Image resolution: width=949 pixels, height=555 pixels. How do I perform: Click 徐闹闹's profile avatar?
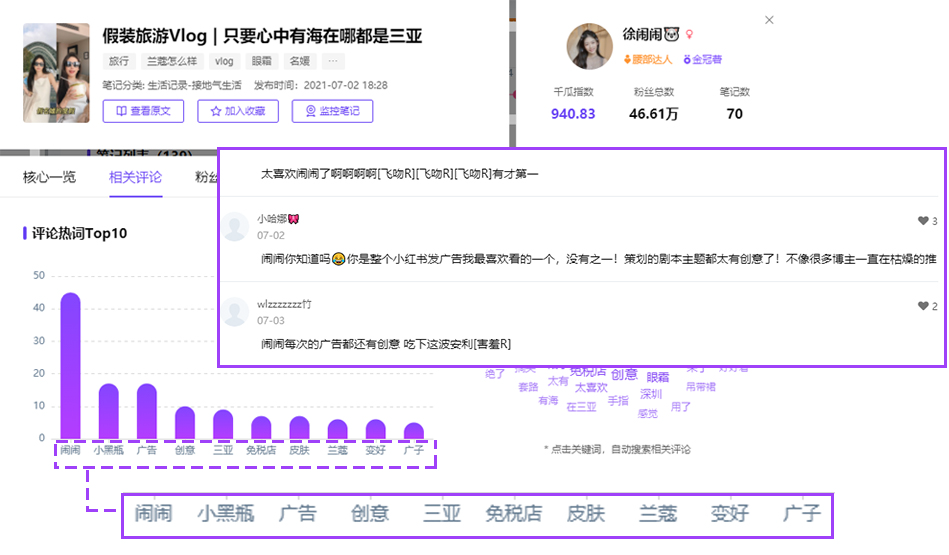589,45
